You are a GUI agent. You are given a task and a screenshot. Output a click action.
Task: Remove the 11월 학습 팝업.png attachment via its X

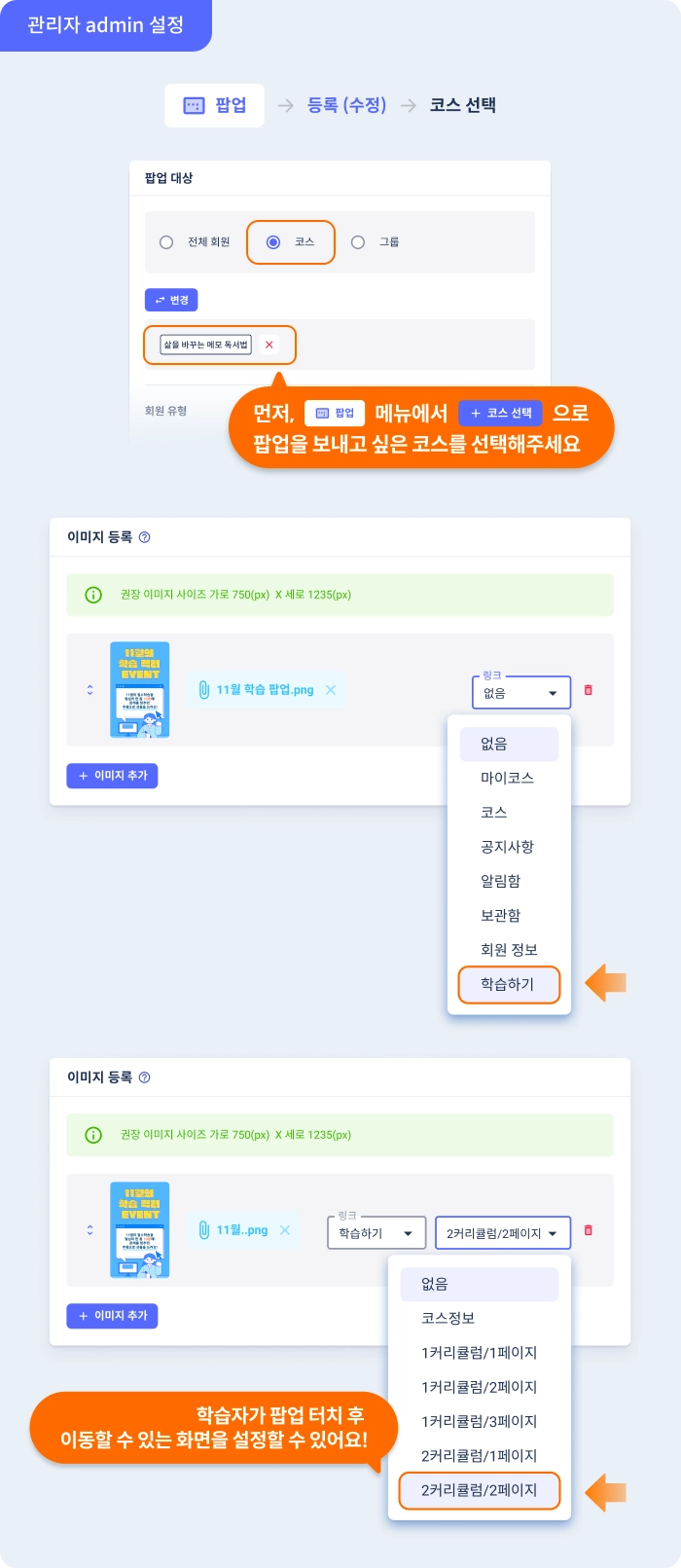(331, 690)
